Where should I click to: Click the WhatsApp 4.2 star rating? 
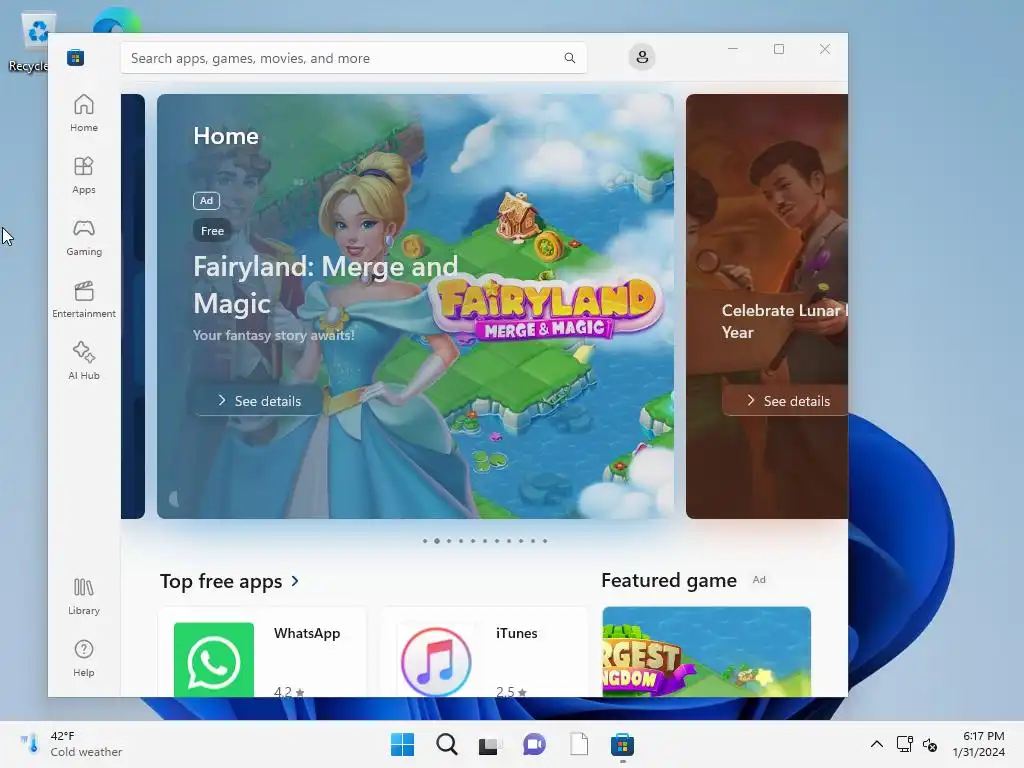tap(289, 692)
